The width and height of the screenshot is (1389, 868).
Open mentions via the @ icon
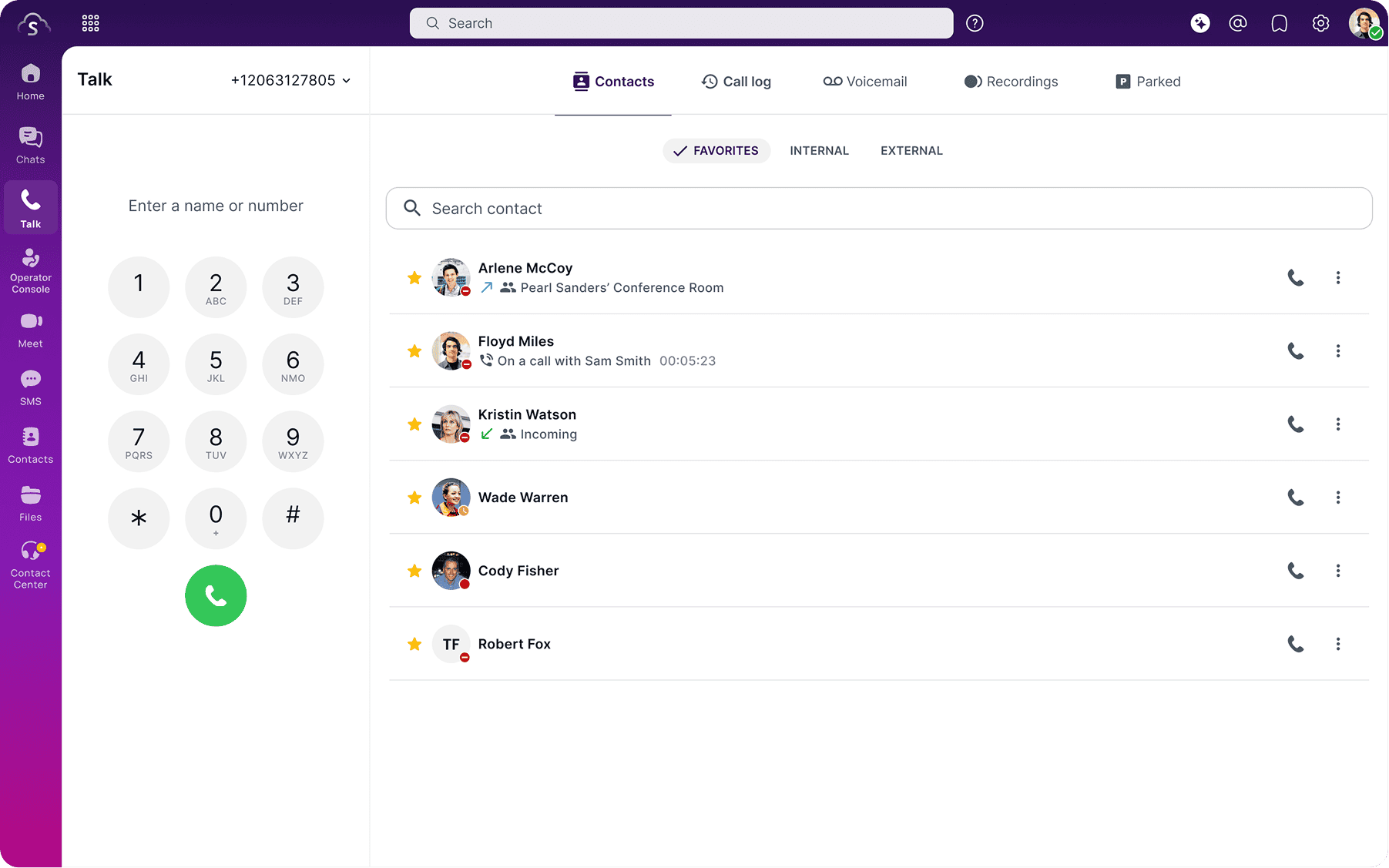click(x=1237, y=23)
